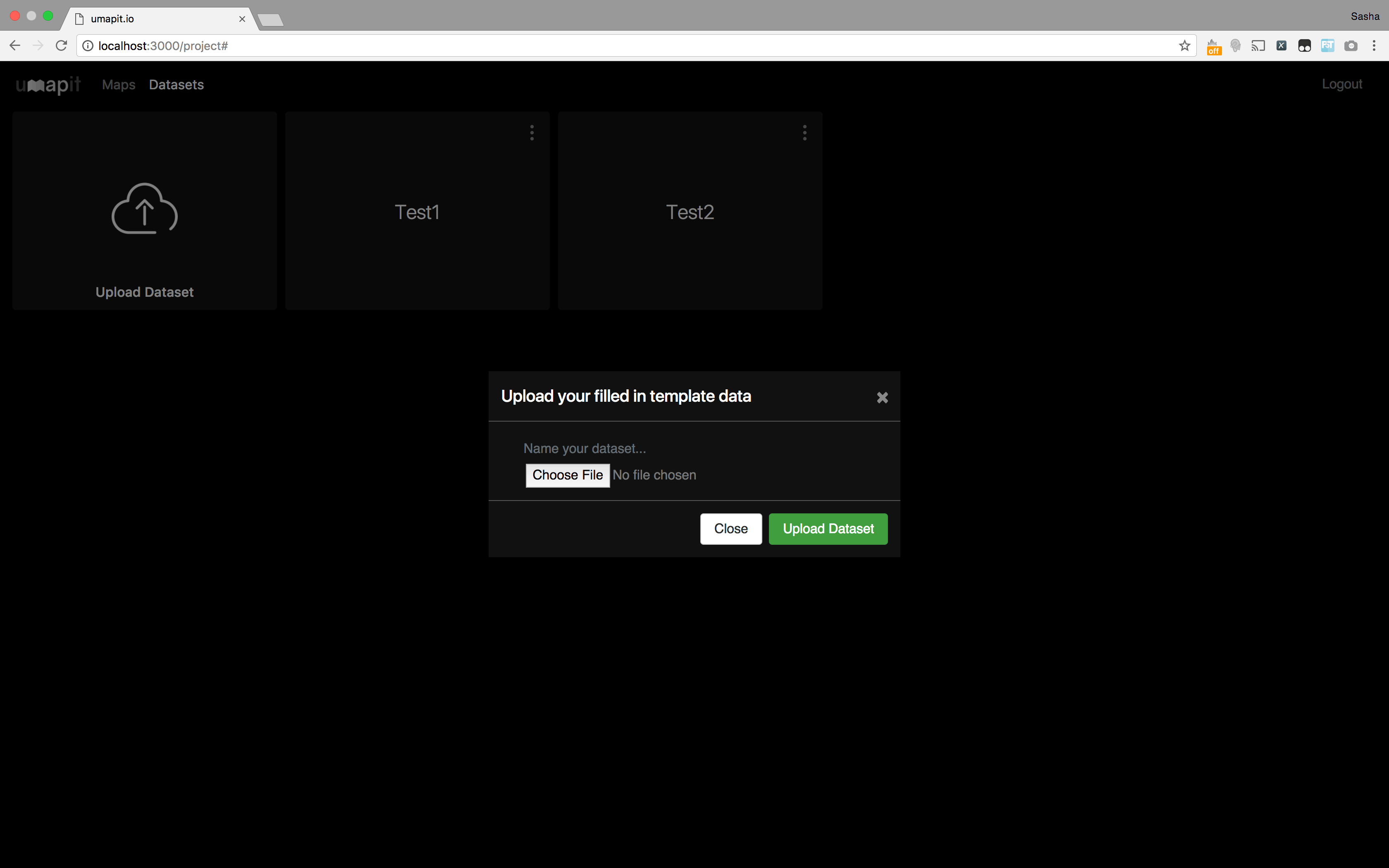
Task: Click the green Upload Dataset button
Action: tap(828, 529)
